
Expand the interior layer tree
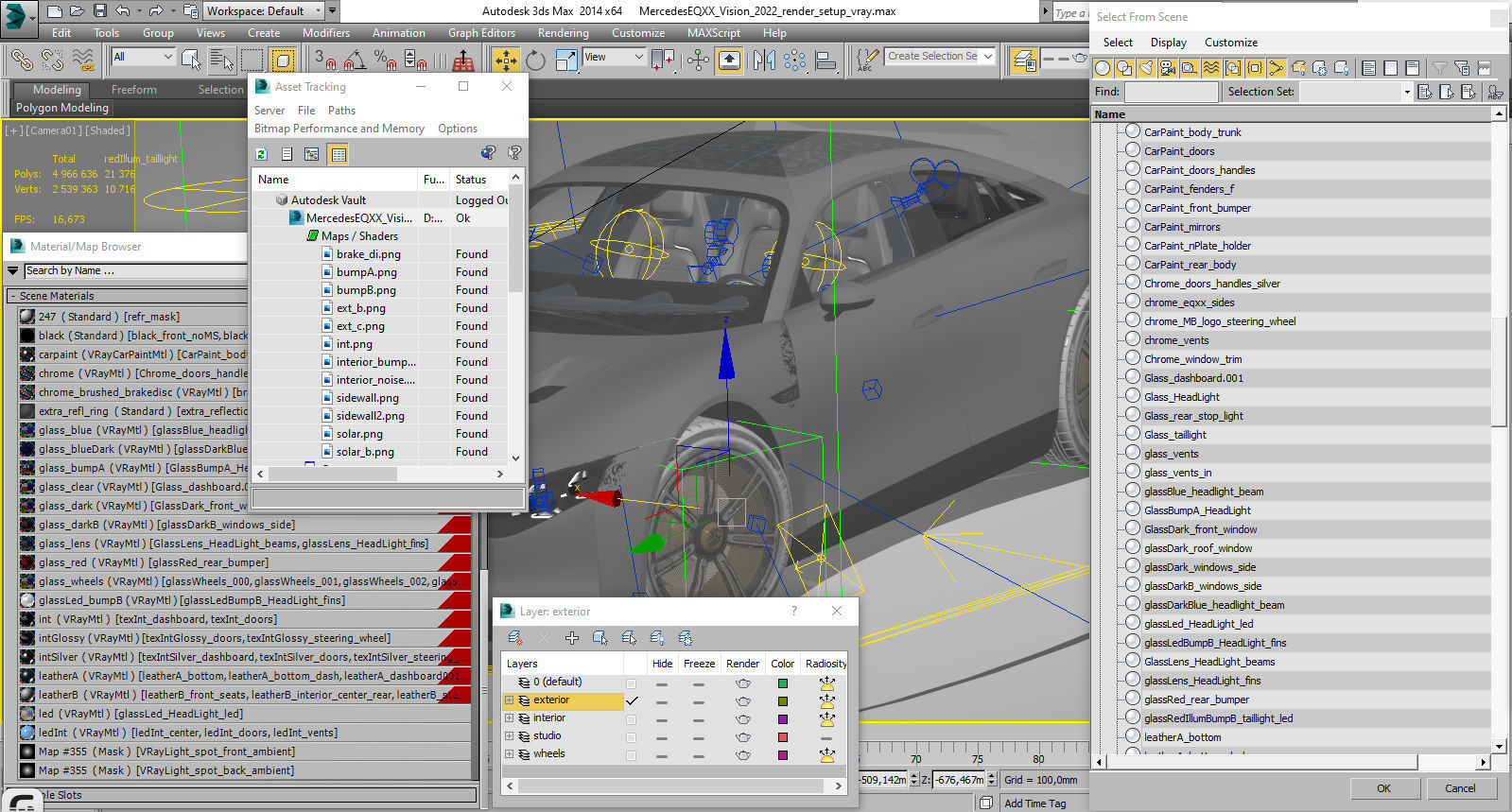point(509,718)
